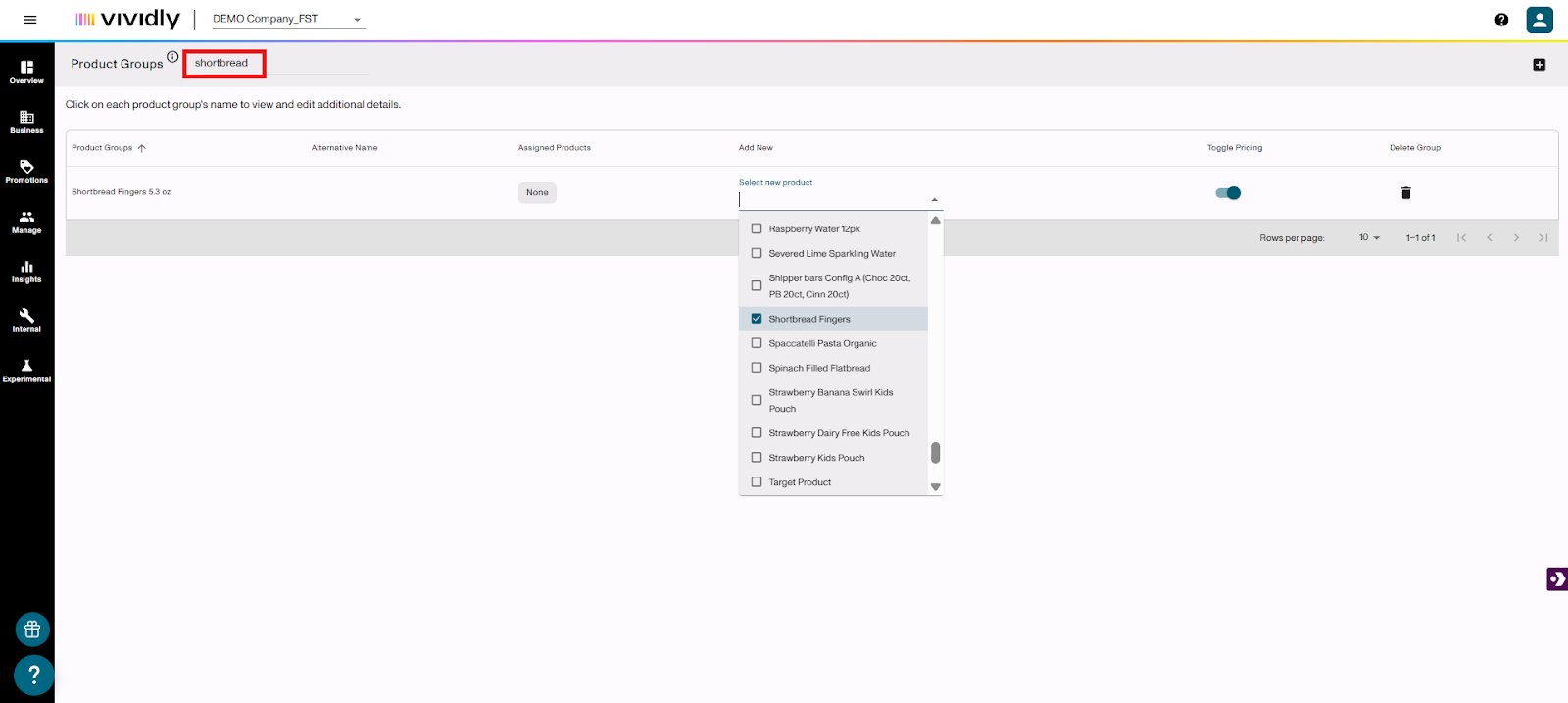Click the help question mark icon in header
This screenshot has height=703, width=1568.
[1501, 20]
